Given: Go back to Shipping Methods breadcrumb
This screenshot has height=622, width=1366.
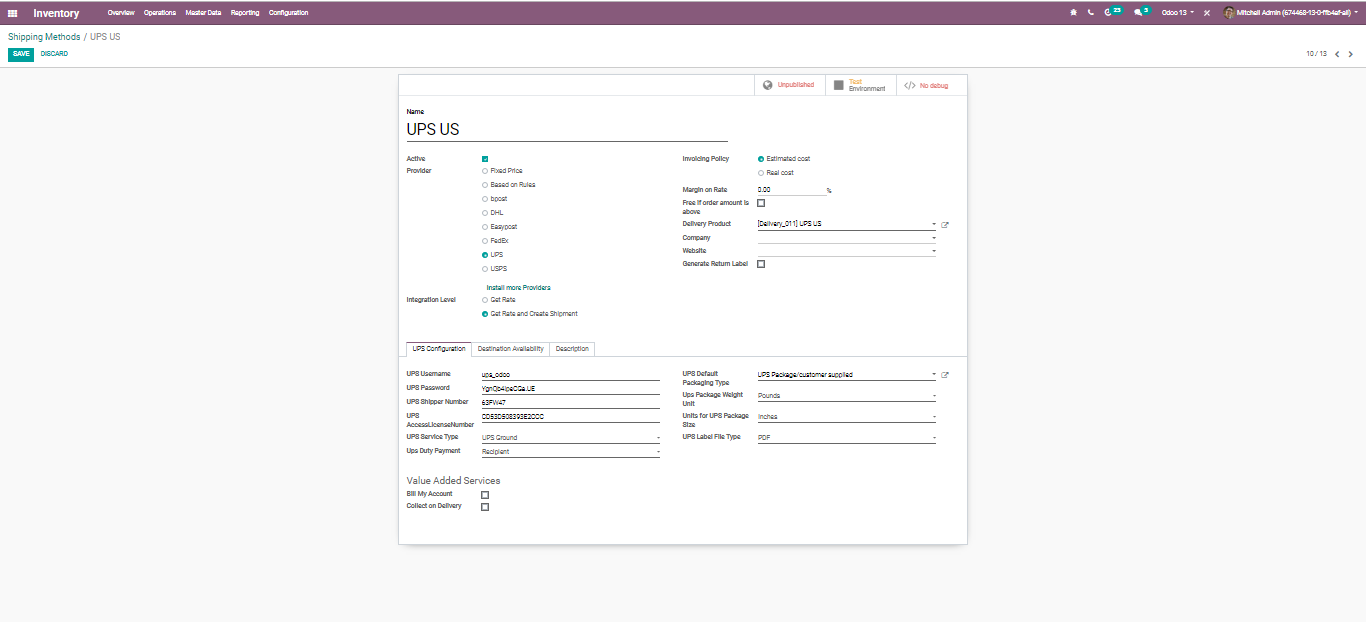Looking at the screenshot, I should coord(44,37).
